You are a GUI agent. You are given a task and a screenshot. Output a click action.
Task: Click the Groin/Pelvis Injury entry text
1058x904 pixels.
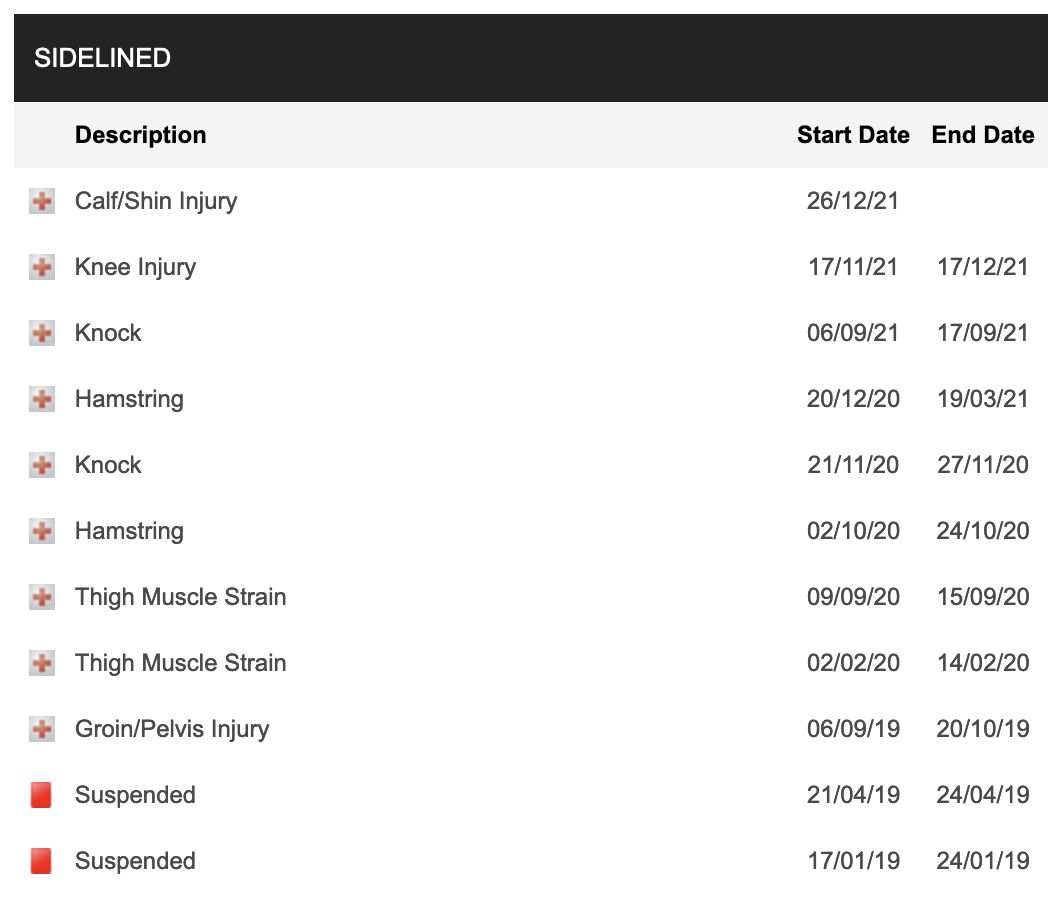point(172,729)
